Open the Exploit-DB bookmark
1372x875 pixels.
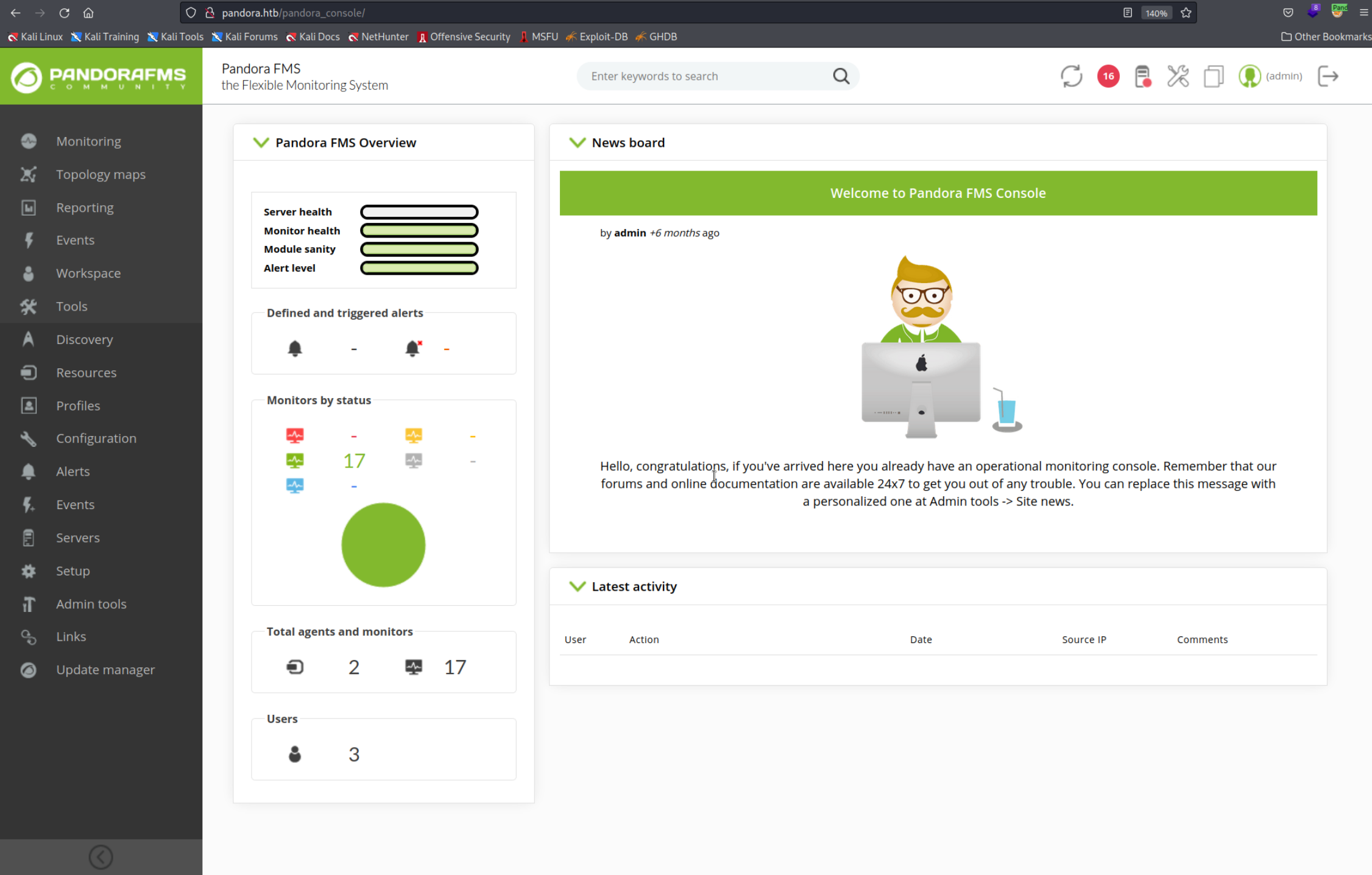pos(596,37)
